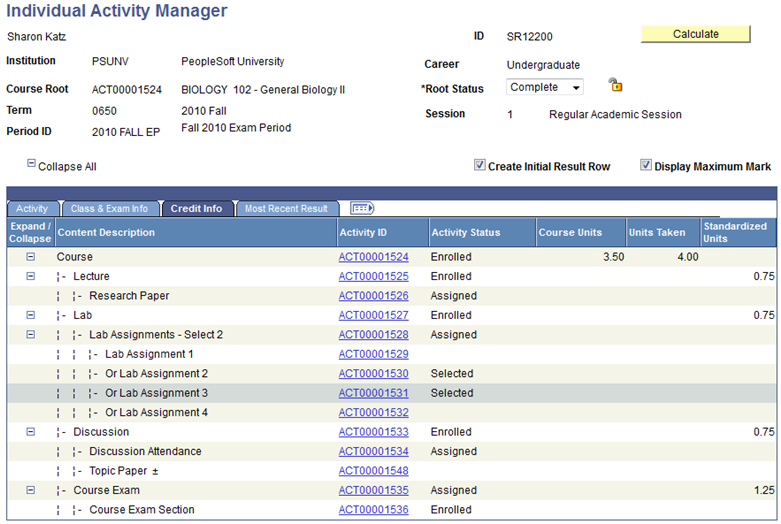Open activity link ACT00001530
The height and width of the screenshot is (524, 781).
pyautogui.click(x=374, y=374)
